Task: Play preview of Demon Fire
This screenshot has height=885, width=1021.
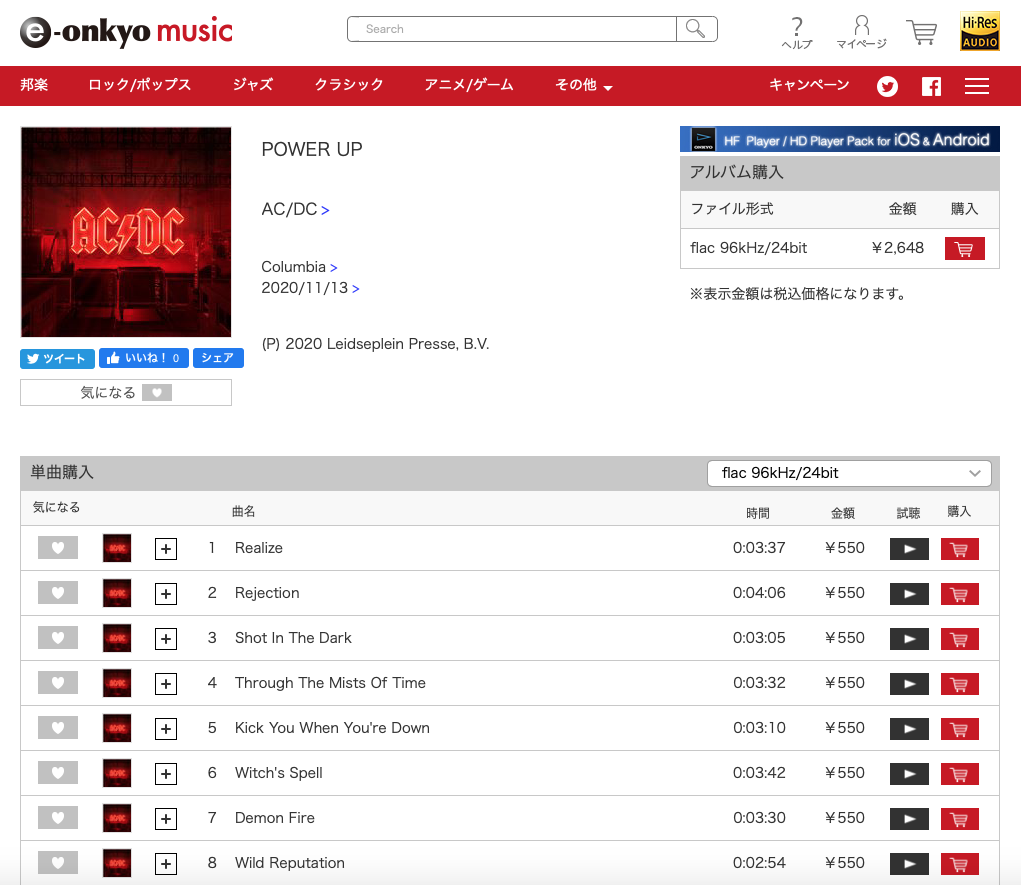Action: pyautogui.click(x=909, y=819)
